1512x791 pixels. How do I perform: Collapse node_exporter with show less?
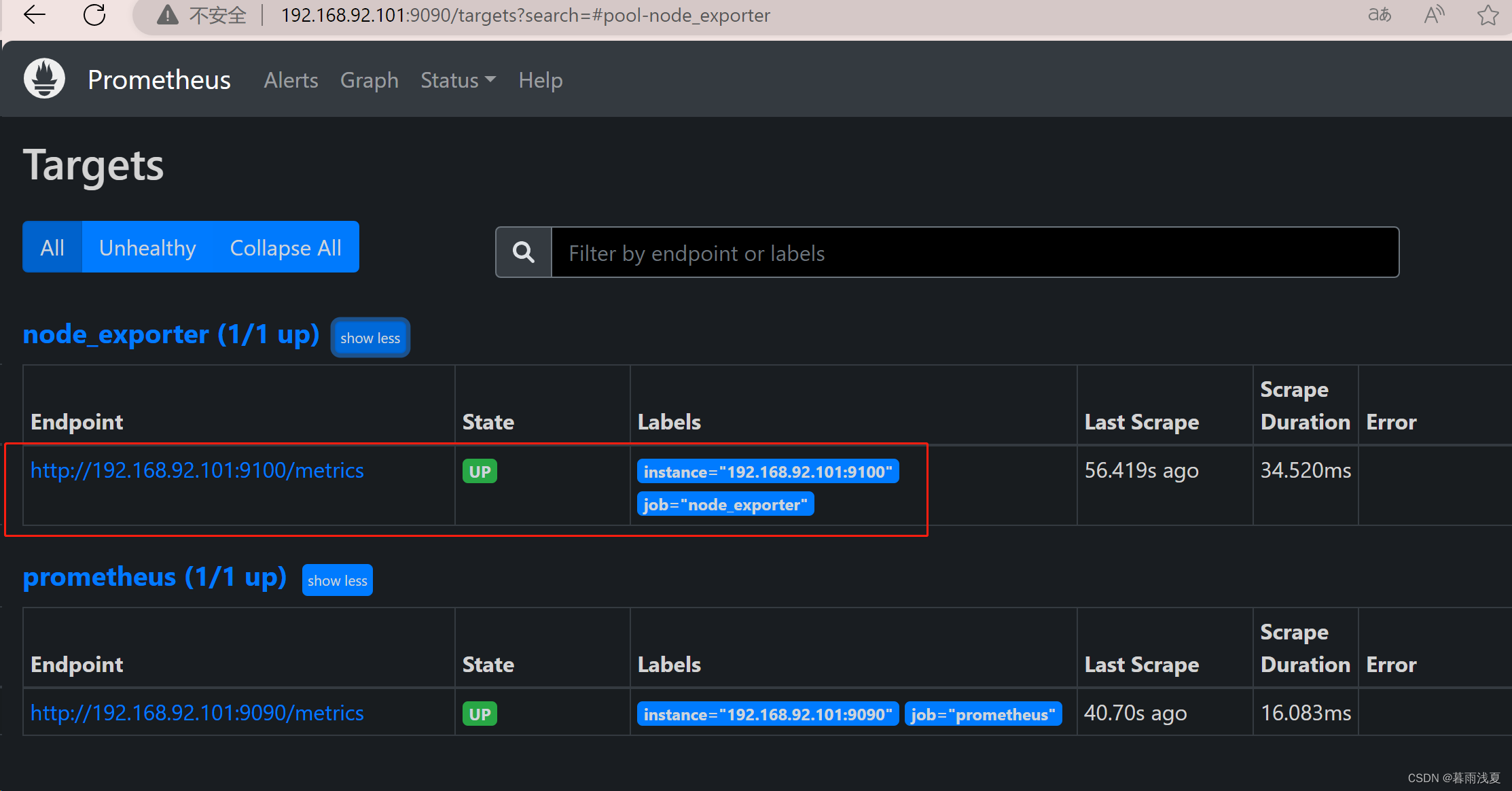point(370,338)
